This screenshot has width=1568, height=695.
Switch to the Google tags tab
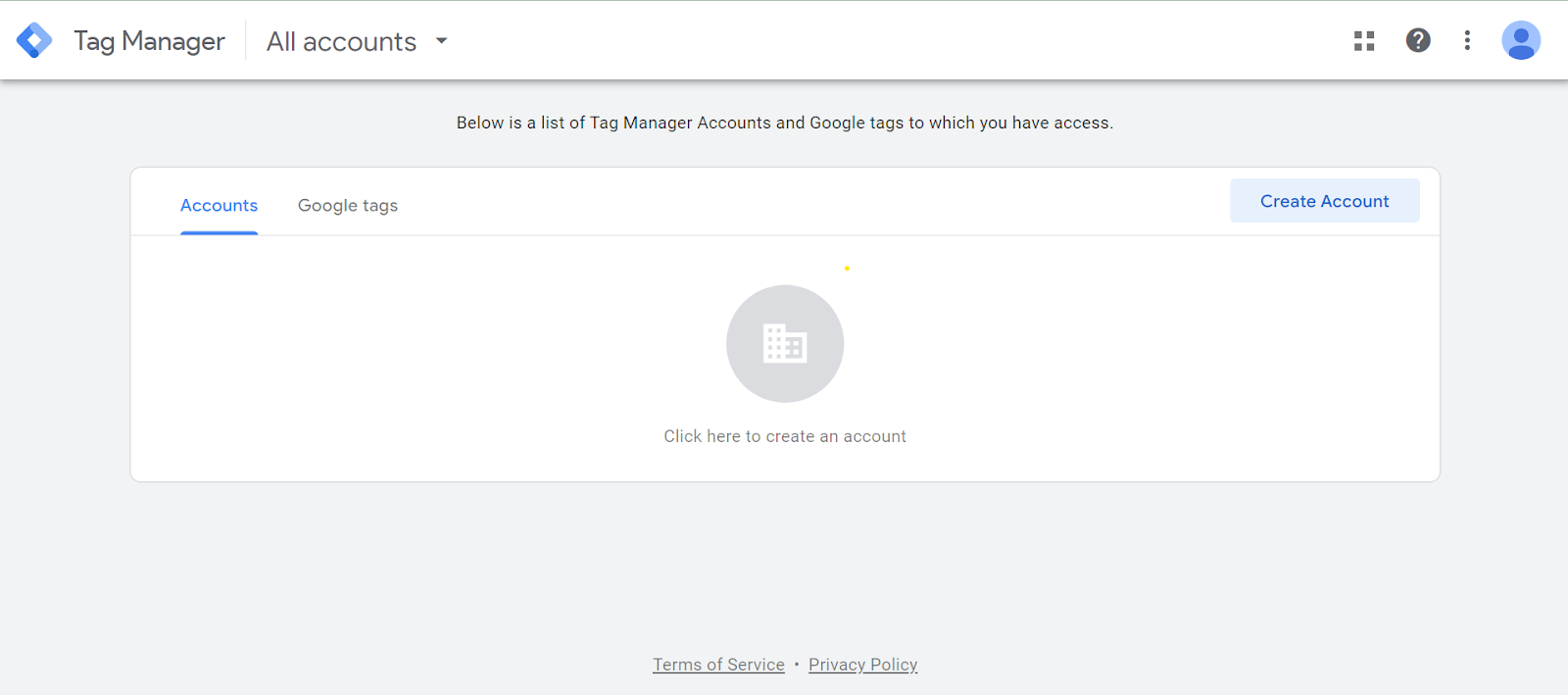tap(348, 205)
